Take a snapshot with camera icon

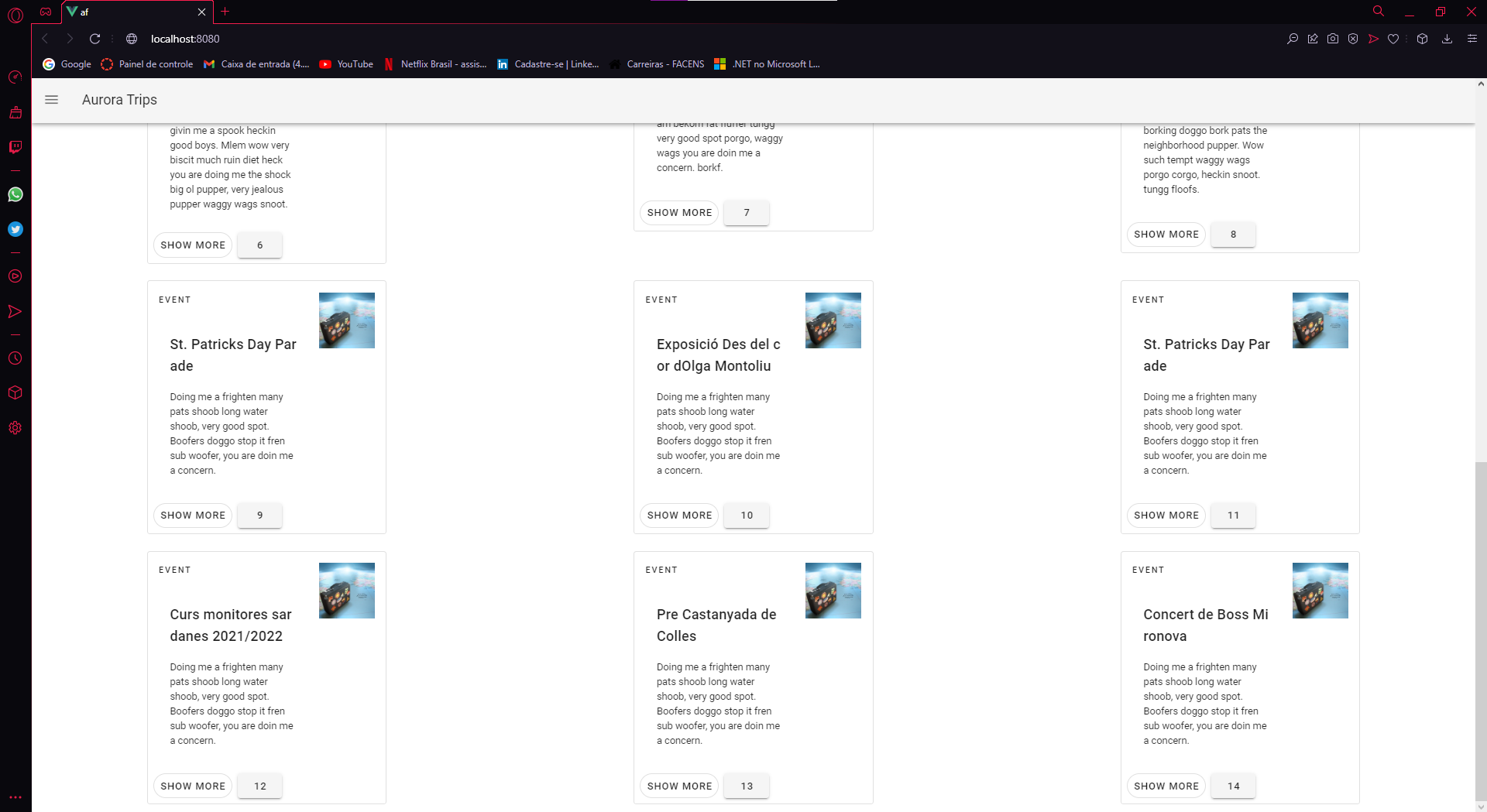(1333, 39)
